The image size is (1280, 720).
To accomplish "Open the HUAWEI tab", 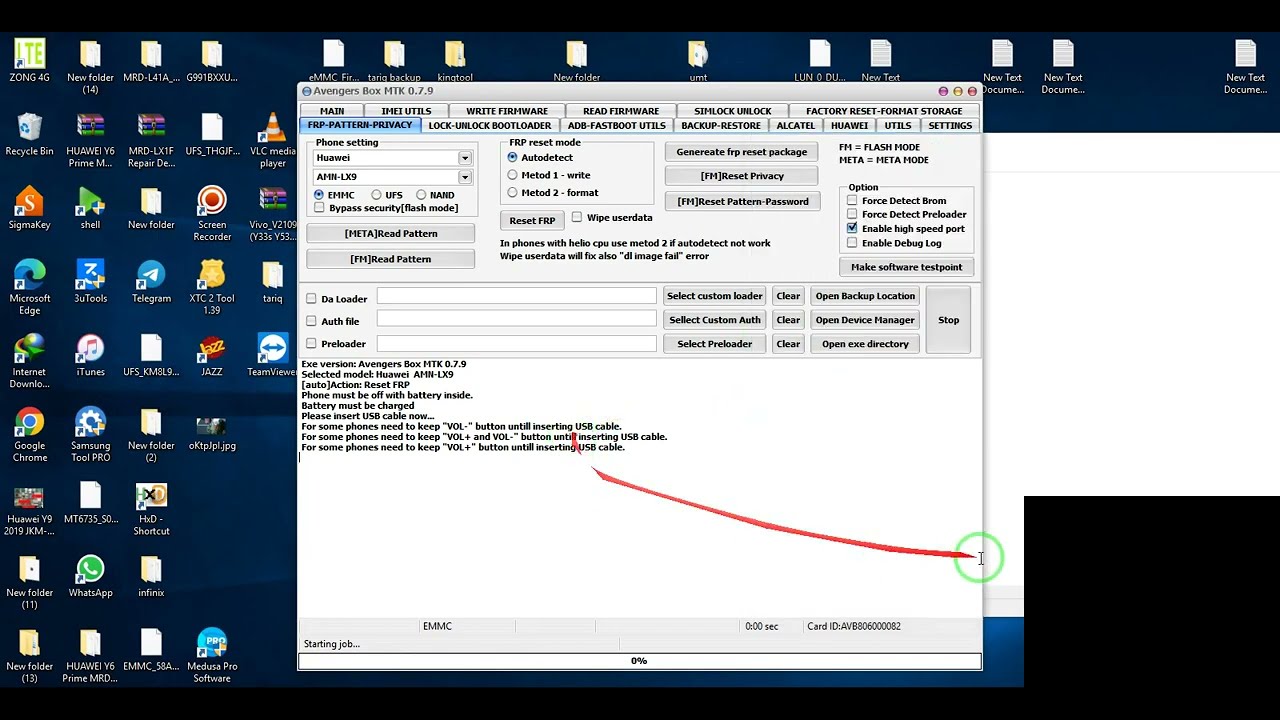I will pyautogui.click(x=849, y=125).
